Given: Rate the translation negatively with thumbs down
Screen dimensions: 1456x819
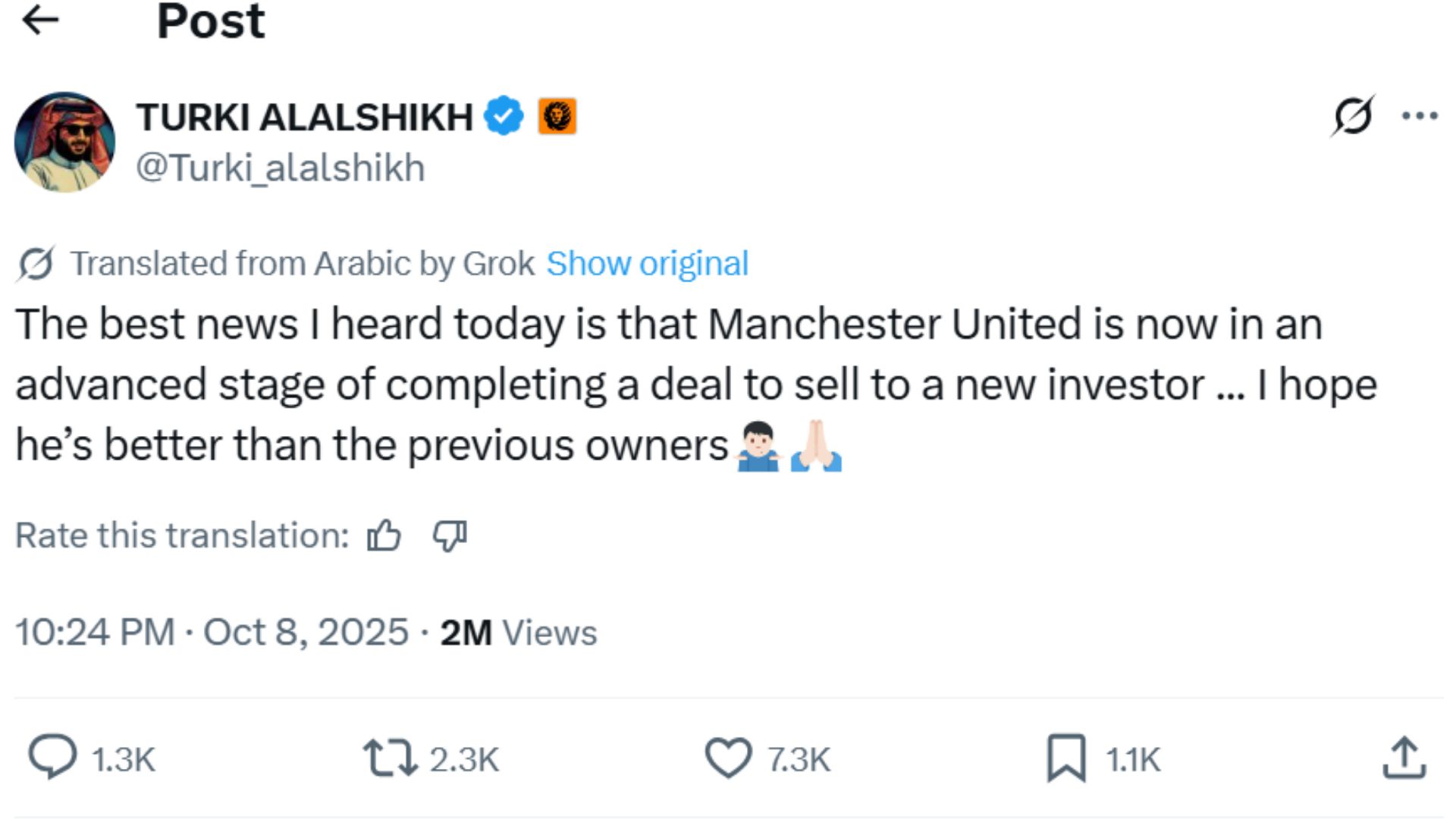Looking at the screenshot, I should (449, 535).
